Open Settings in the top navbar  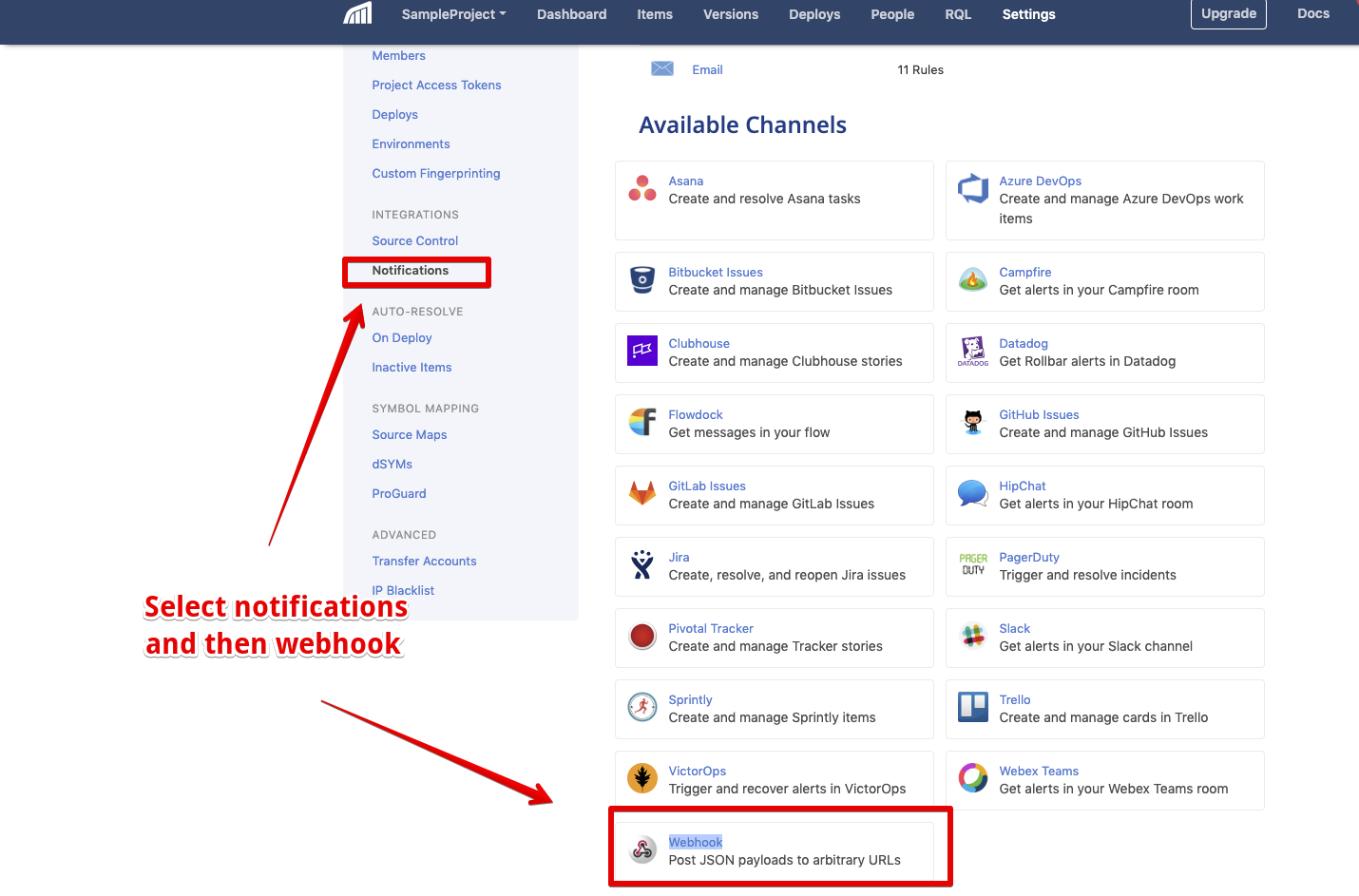pos(1028,14)
